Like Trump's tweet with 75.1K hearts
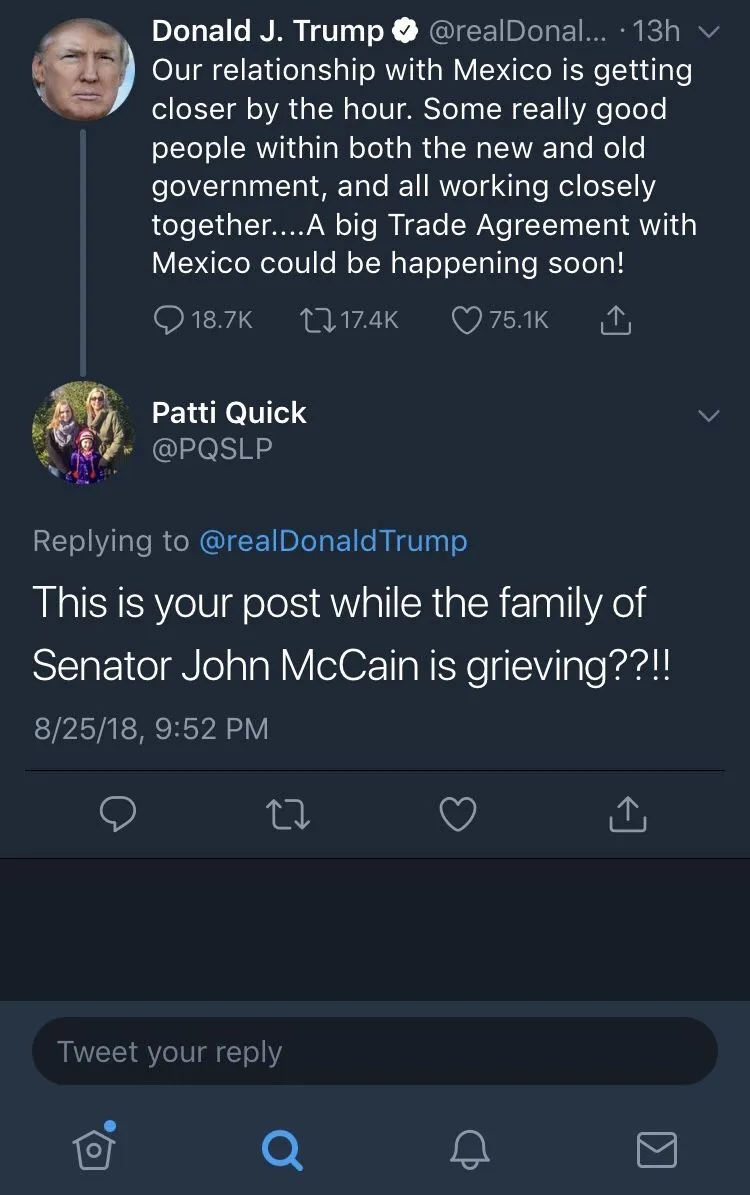The image size is (750, 1195). pos(466,320)
